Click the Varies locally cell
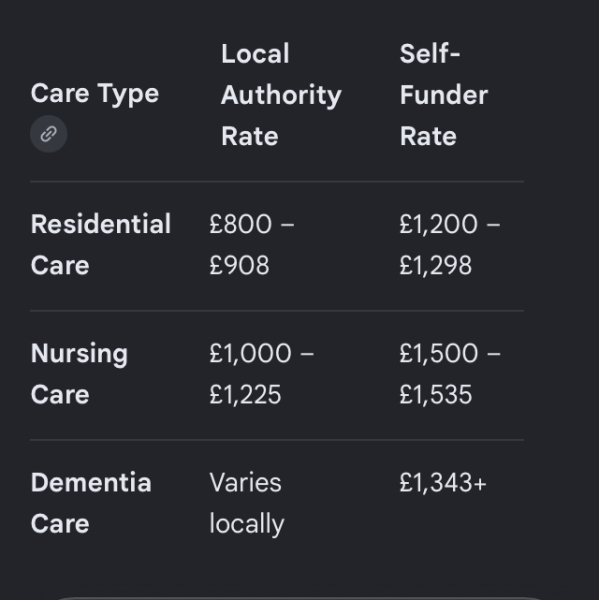599x600 pixels. tap(247, 503)
